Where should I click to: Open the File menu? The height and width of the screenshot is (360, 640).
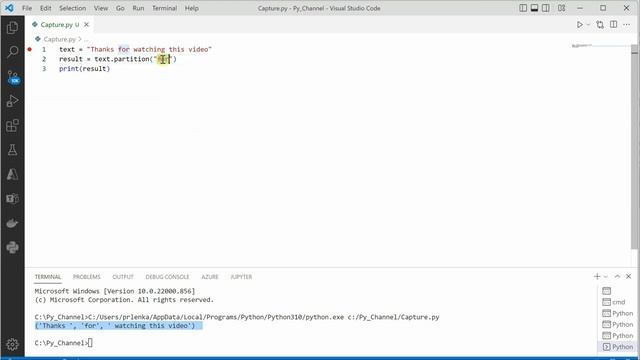[x=27, y=8]
